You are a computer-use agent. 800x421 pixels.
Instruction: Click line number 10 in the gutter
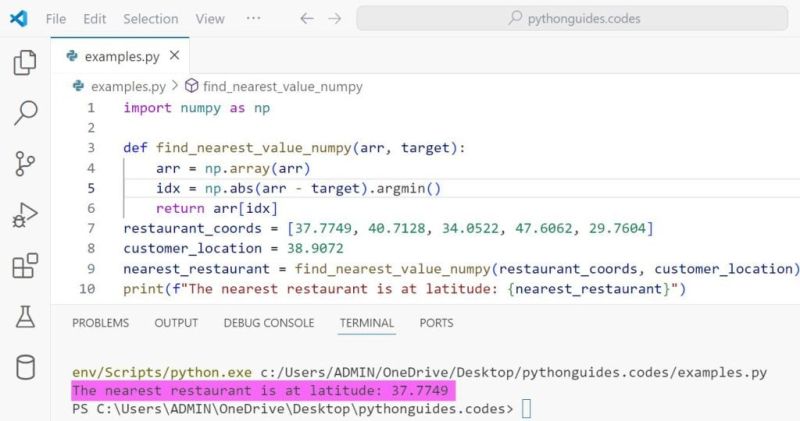[x=87, y=289]
